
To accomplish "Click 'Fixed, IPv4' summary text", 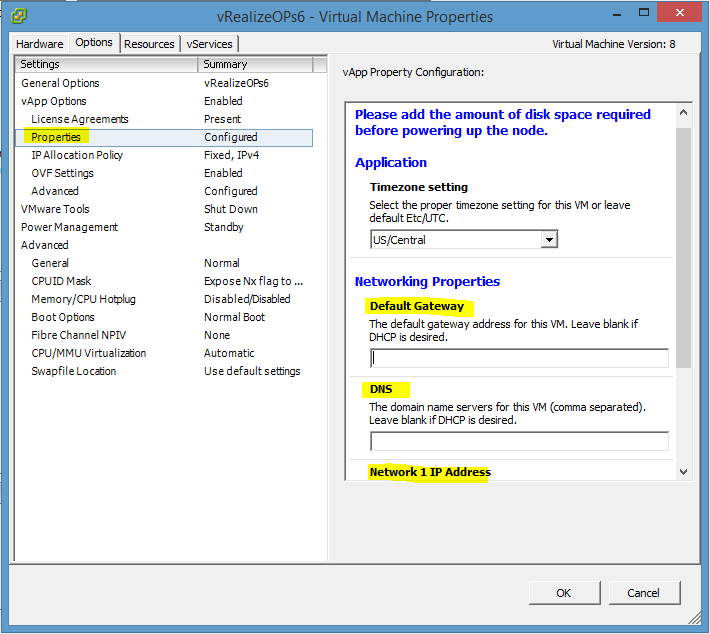I will [x=231, y=155].
